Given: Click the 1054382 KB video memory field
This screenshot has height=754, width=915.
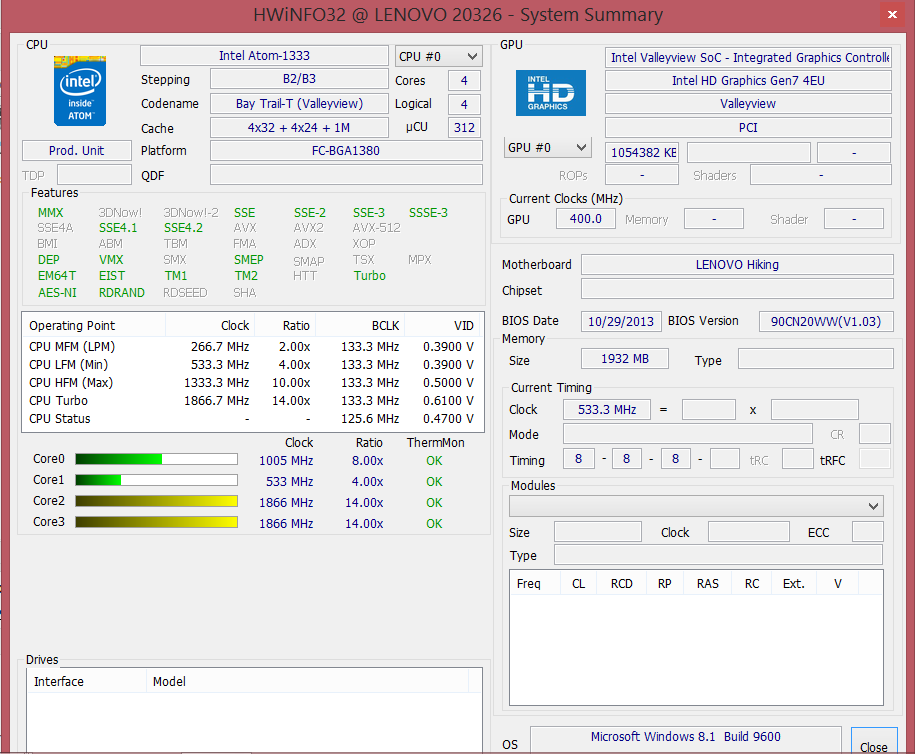Looking at the screenshot, I should coord(642,152).
